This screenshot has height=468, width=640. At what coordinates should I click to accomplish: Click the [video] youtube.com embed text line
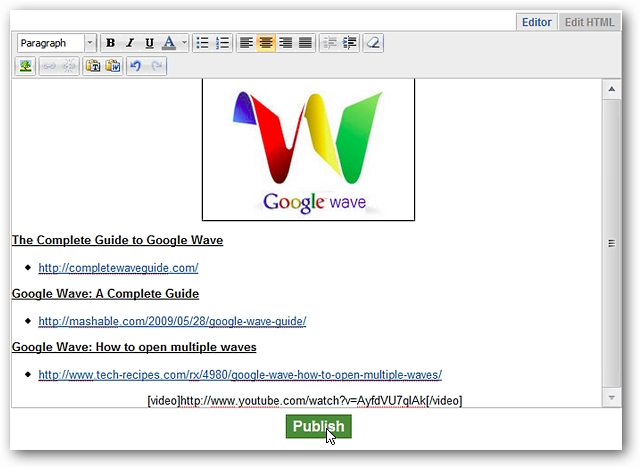[x=305, y=401]
